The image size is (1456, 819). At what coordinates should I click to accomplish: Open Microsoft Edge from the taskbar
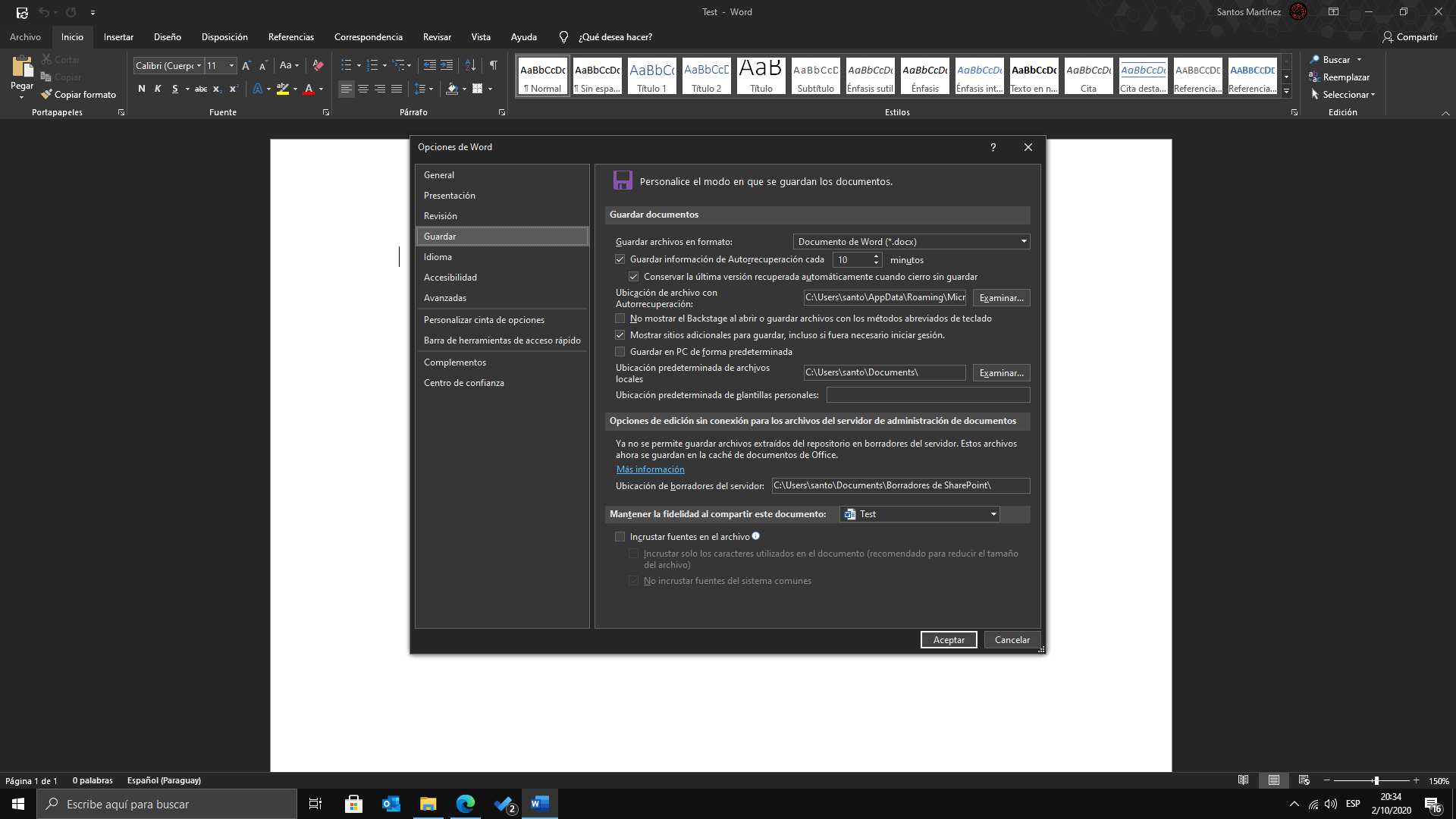(x=465, y=804)
